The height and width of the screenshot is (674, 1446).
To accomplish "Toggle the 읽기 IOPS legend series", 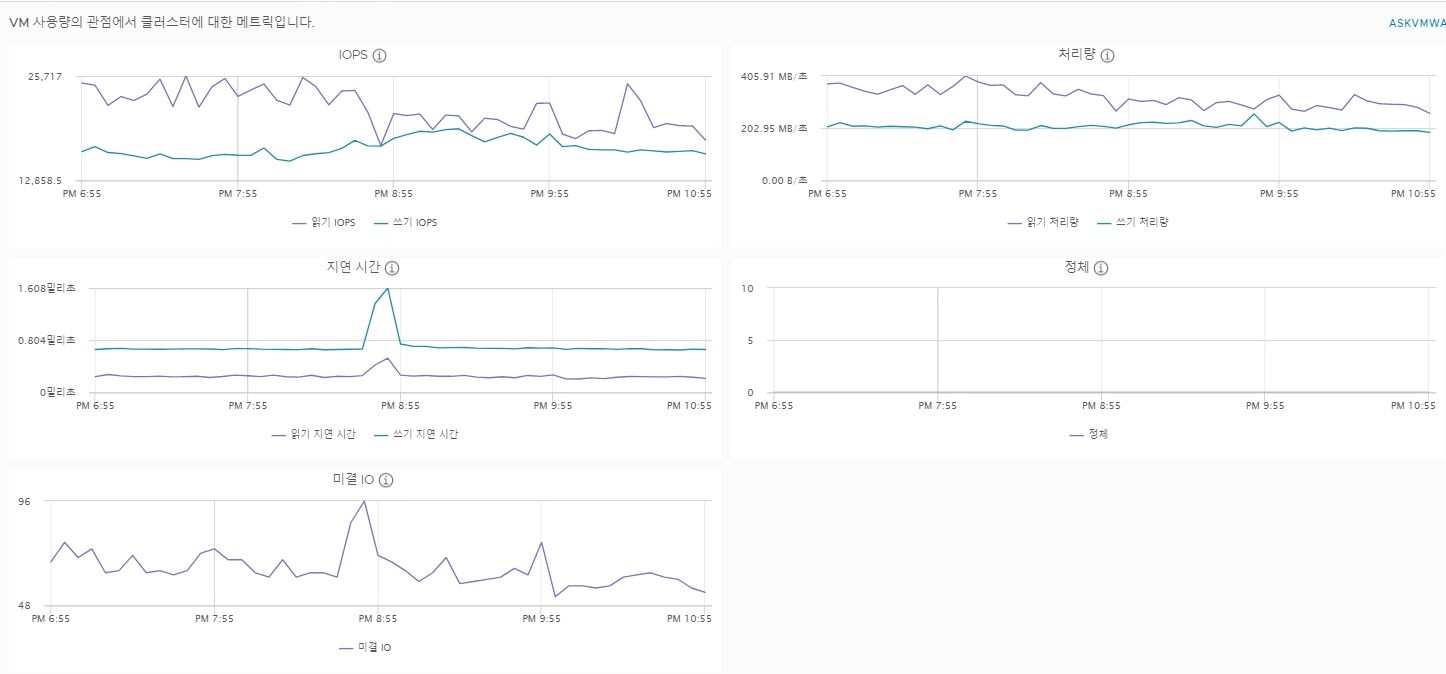I will [x=324, y=222].
